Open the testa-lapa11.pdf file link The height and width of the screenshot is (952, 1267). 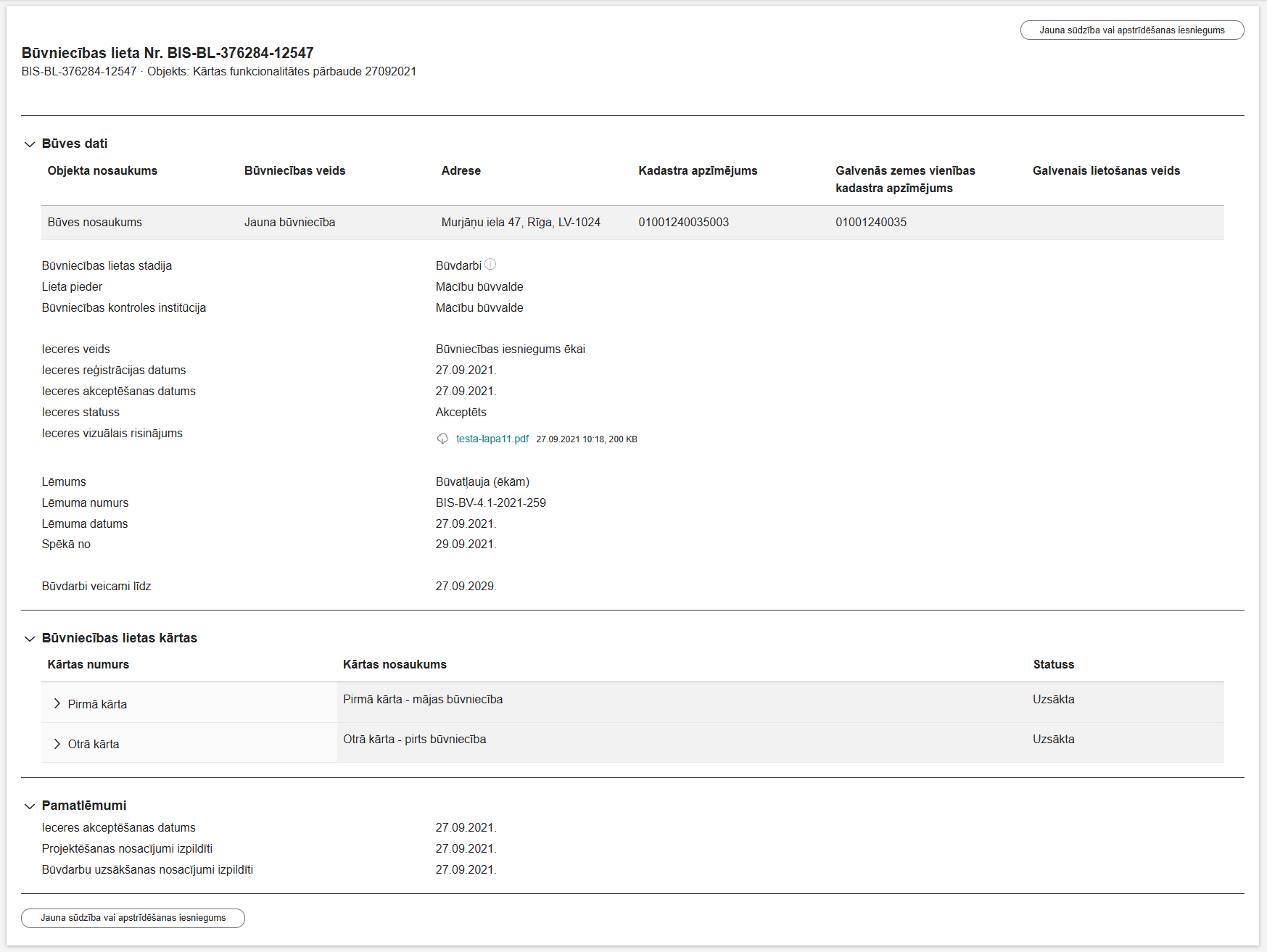[492, 439]
